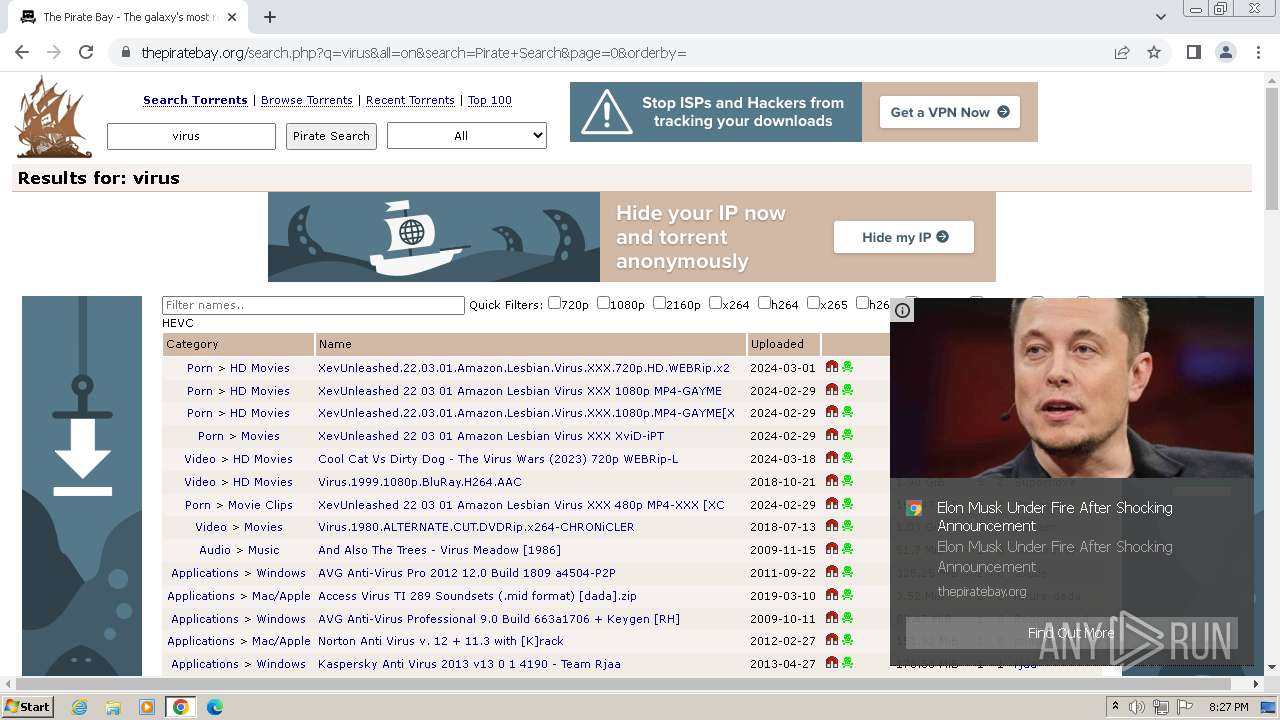Open Internet Explorer from the taskbar

tap(79, 707)
